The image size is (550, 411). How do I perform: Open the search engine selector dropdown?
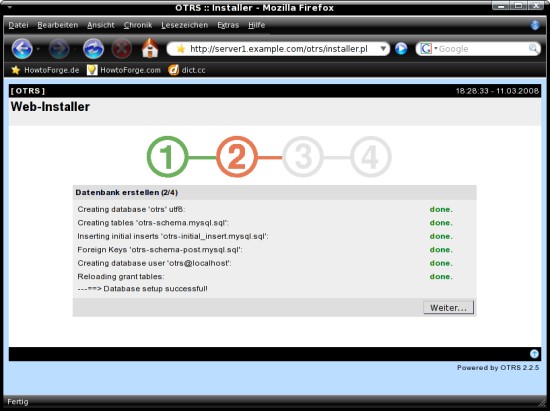pos(436,48)
